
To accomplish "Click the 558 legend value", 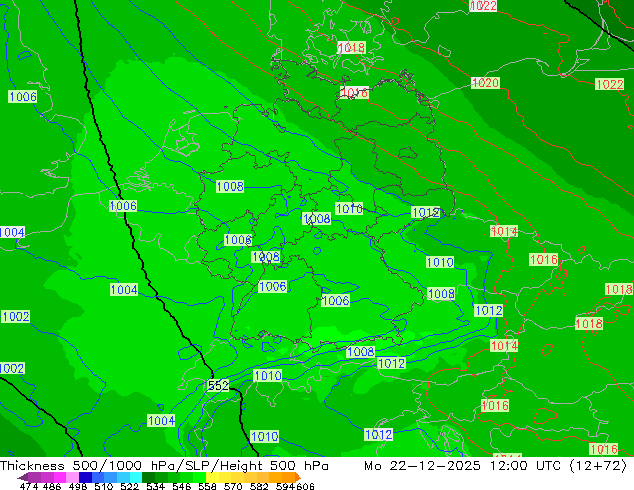I will point(207,486).
